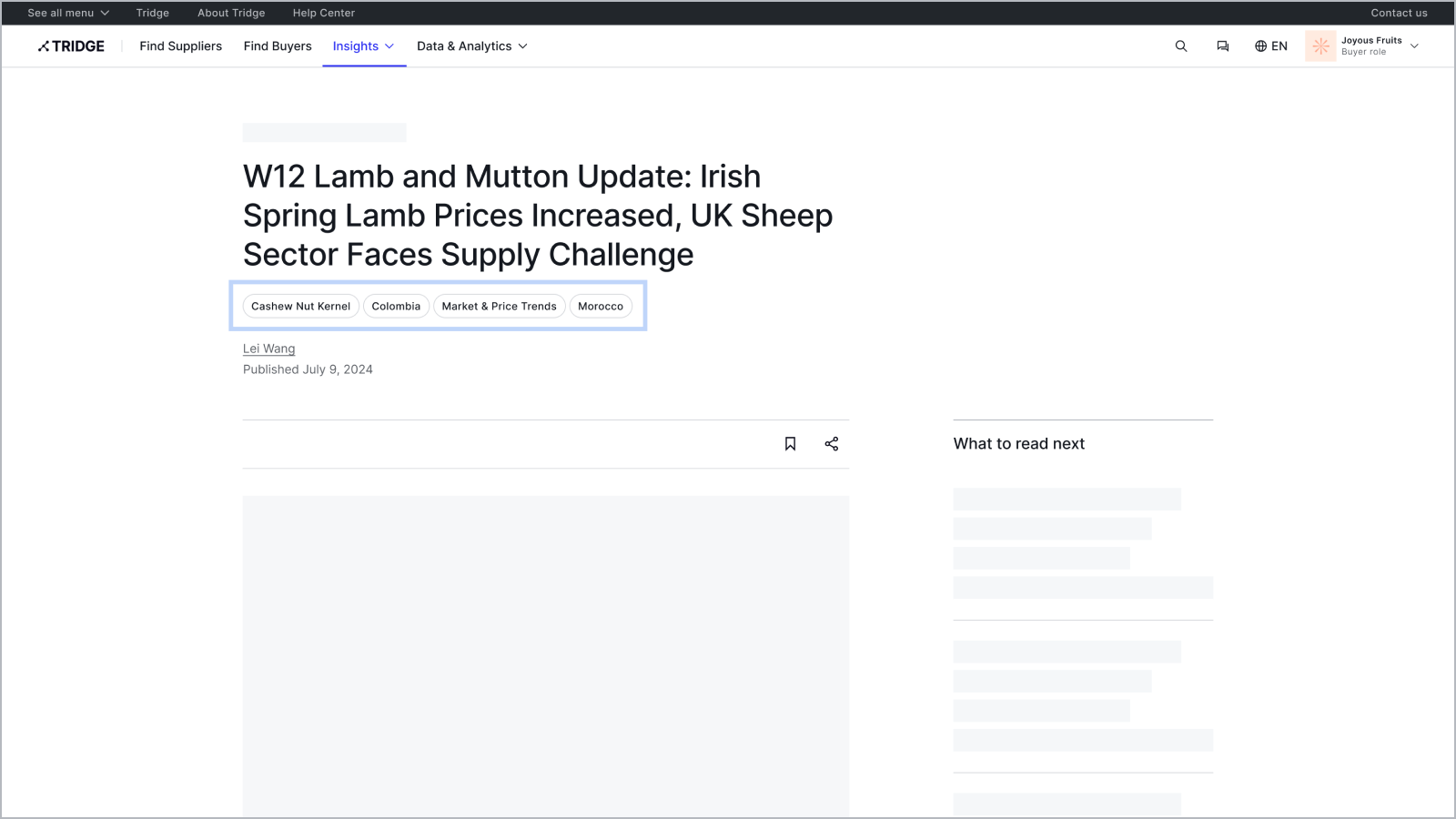Select the Market & Price Trends tag
This screenshot has width=1456, height=819.
499,307
